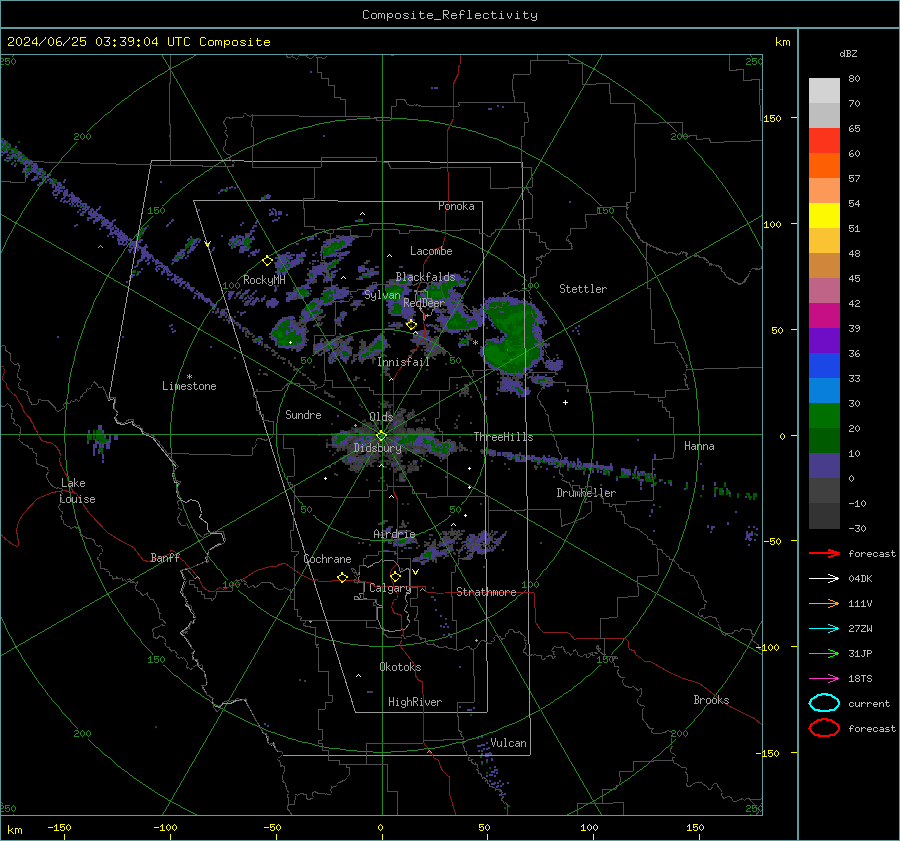Select the Olds label near radar center
This screenshot has height=841, width=900.
coord(381,417)
